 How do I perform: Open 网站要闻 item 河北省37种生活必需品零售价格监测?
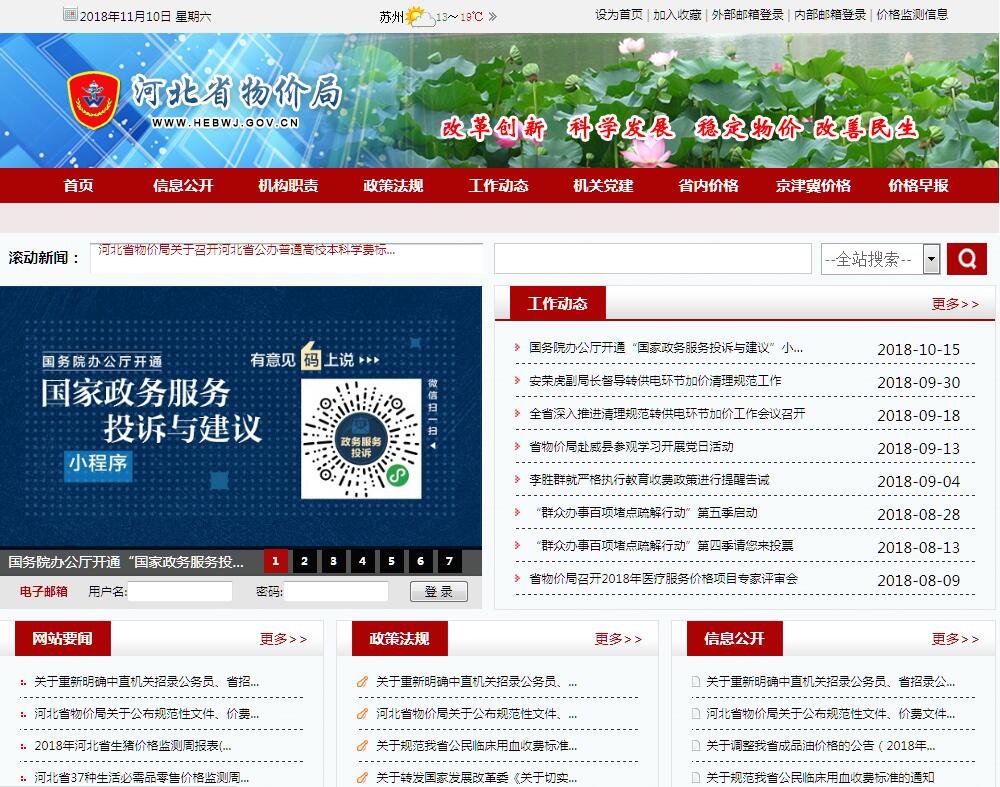(x=142, y=777)
